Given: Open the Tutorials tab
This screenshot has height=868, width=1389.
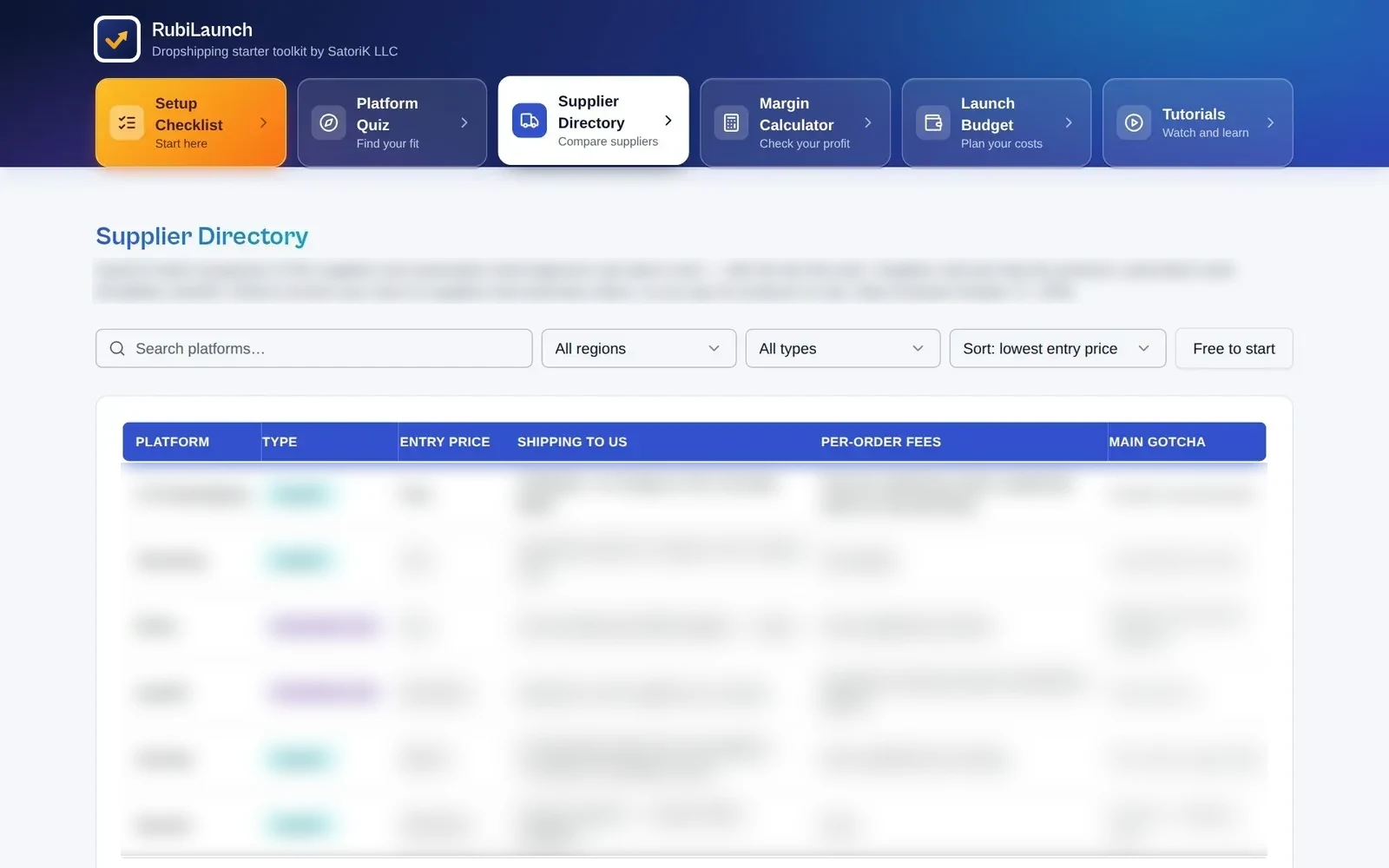Looking at the screenshot, I should [x=1198, y=122].
